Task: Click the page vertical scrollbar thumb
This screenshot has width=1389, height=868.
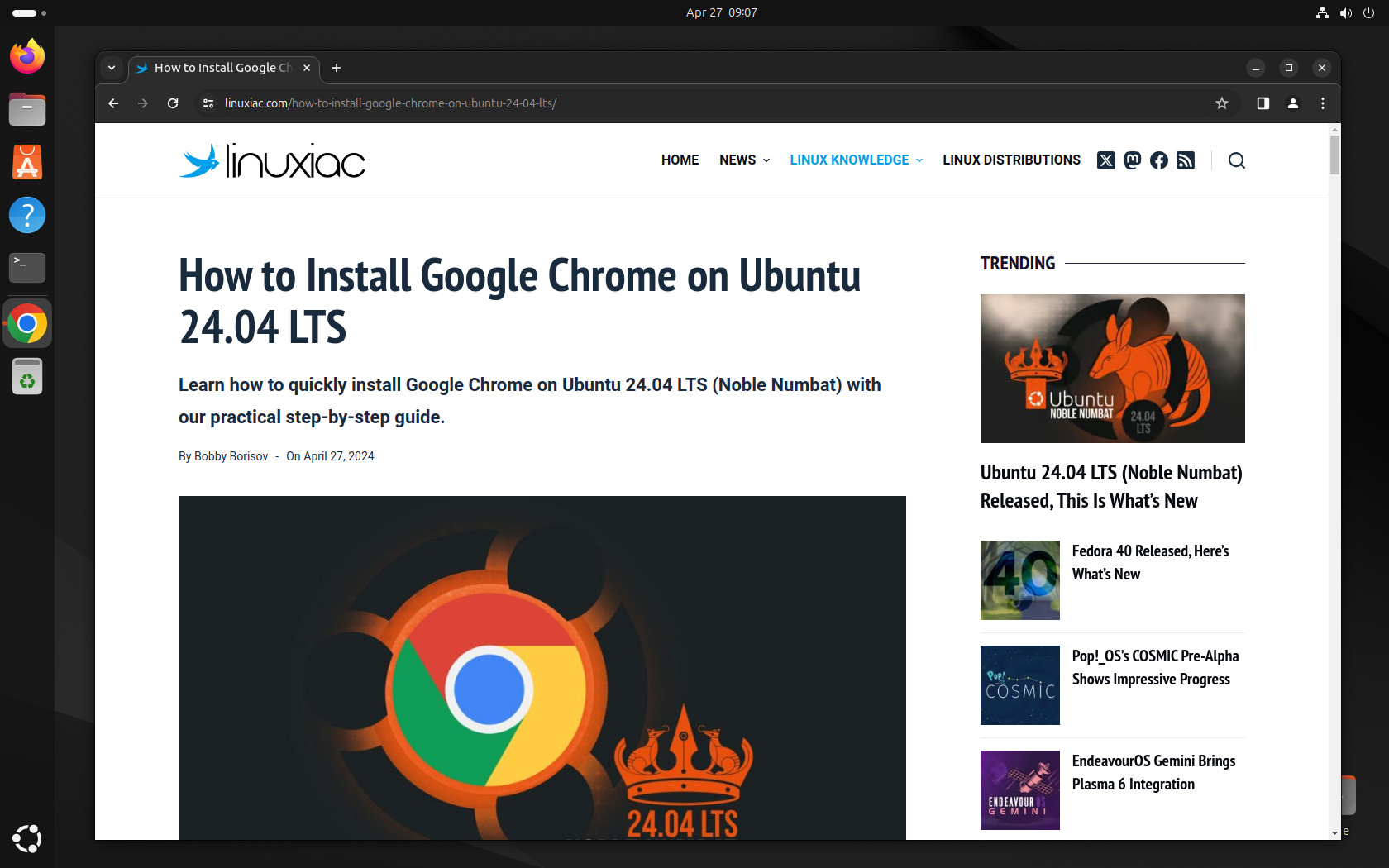Action: [1334, 155]
